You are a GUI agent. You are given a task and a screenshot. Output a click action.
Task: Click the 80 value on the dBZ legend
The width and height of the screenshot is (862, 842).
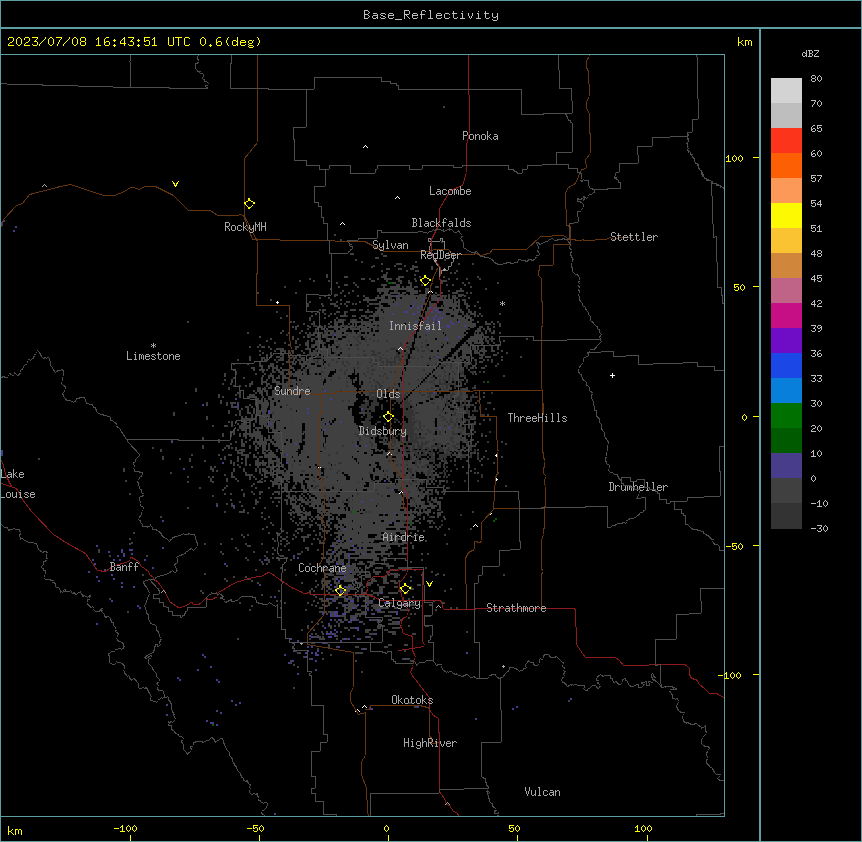(816, 79)
